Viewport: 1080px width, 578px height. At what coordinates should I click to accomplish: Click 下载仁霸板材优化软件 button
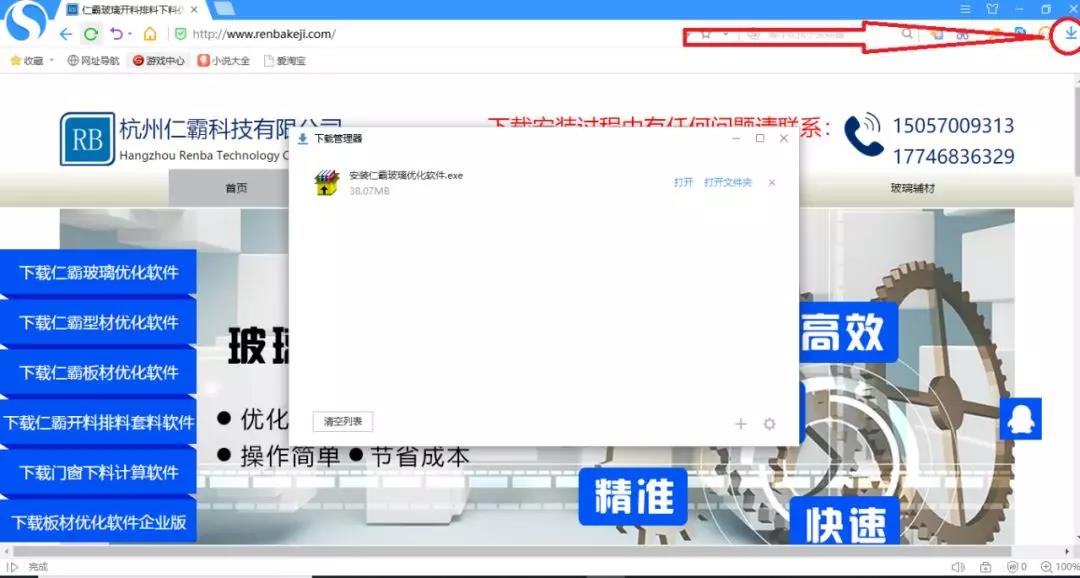98,372
